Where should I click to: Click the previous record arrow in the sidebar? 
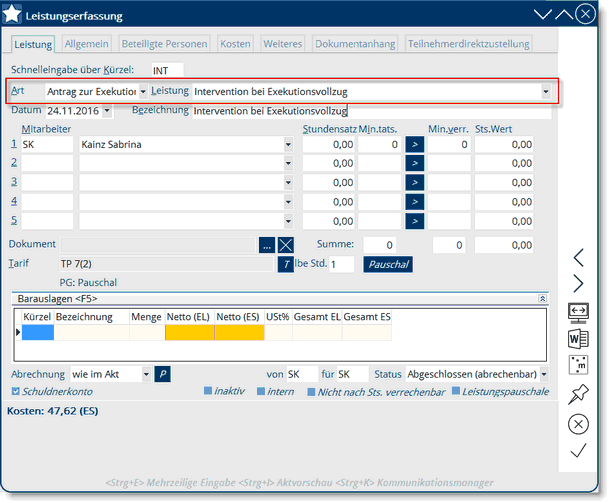[578, 258]
